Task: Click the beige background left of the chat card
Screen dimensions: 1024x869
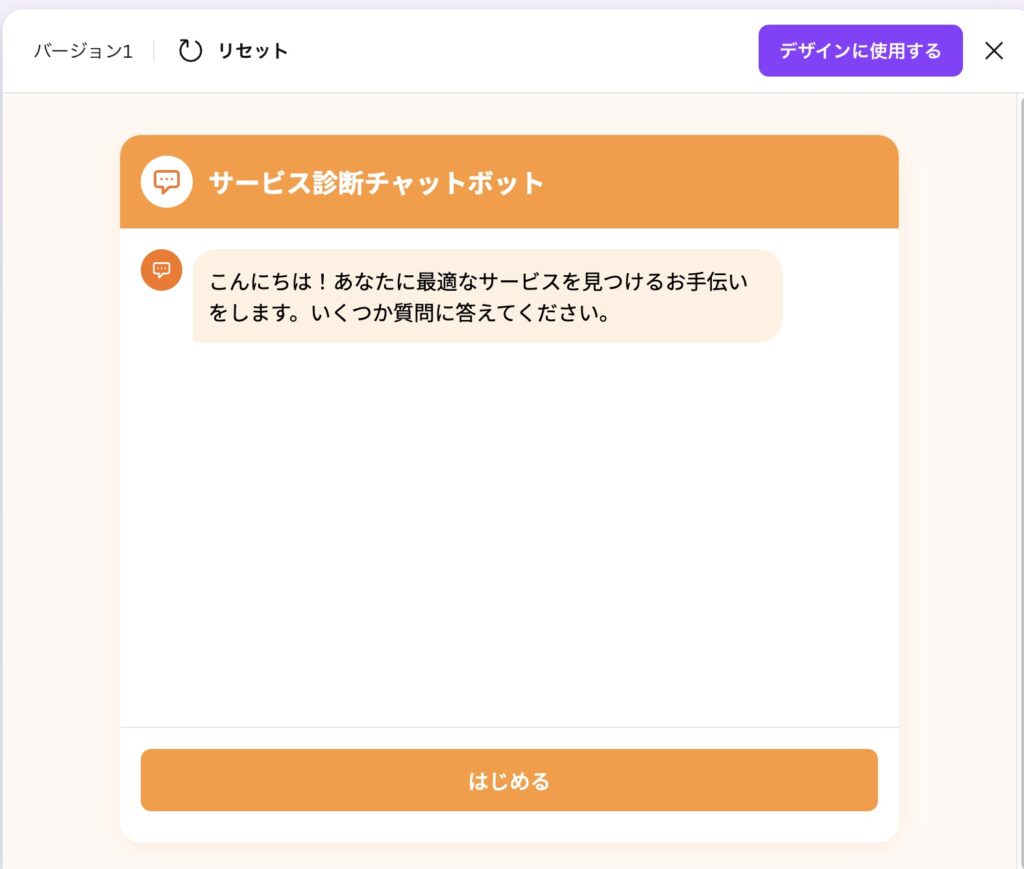Action: (x=61, y=481)
